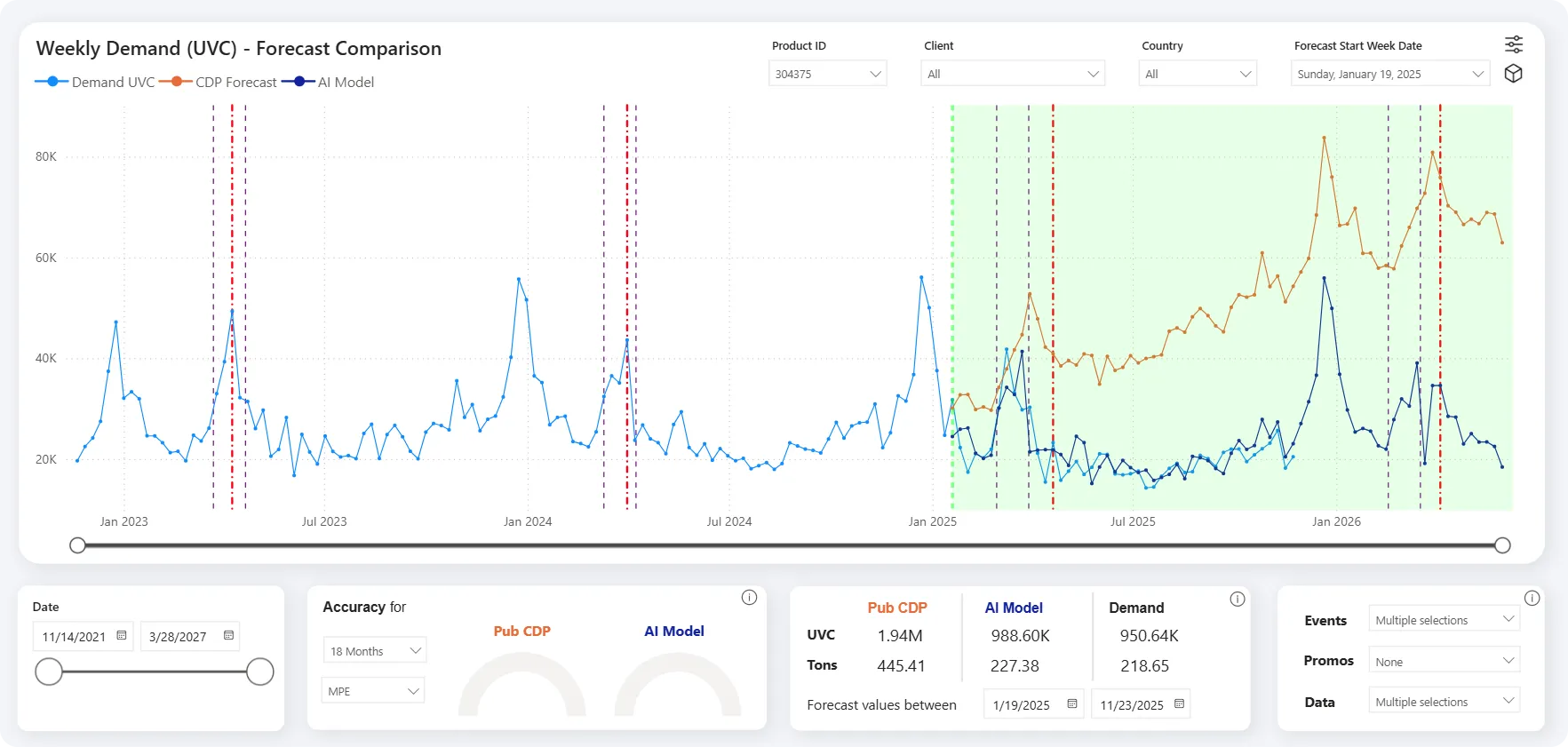
Task: Open info icon beside Demand column
Action: click(x=1238, y=600)
